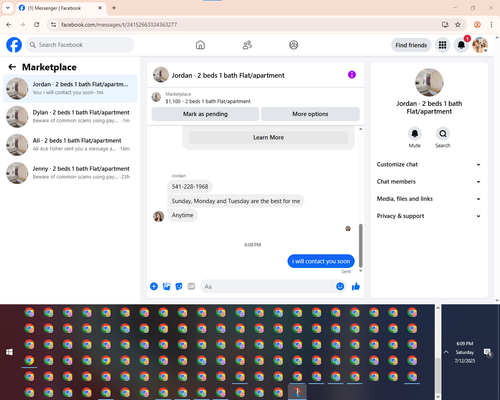This screenshot has height=400, width=500.
Task: Open more actions with the blue plus icon
Action: tap(154, 286)
